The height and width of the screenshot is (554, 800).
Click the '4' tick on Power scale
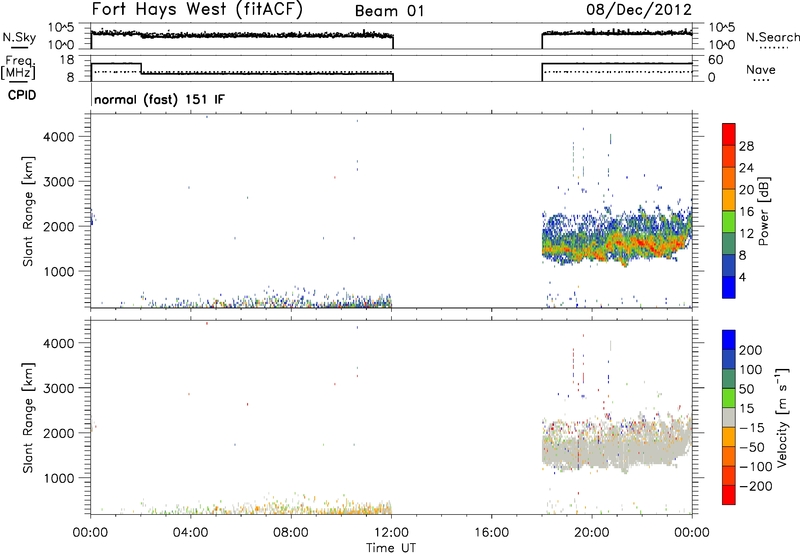(x=742, y=277)
